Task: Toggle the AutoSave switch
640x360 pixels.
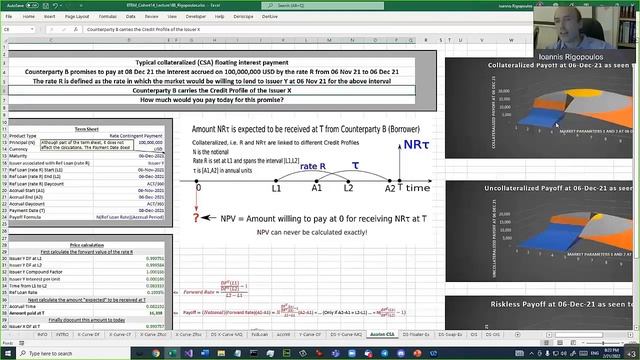Action: [x=32, y=6]
